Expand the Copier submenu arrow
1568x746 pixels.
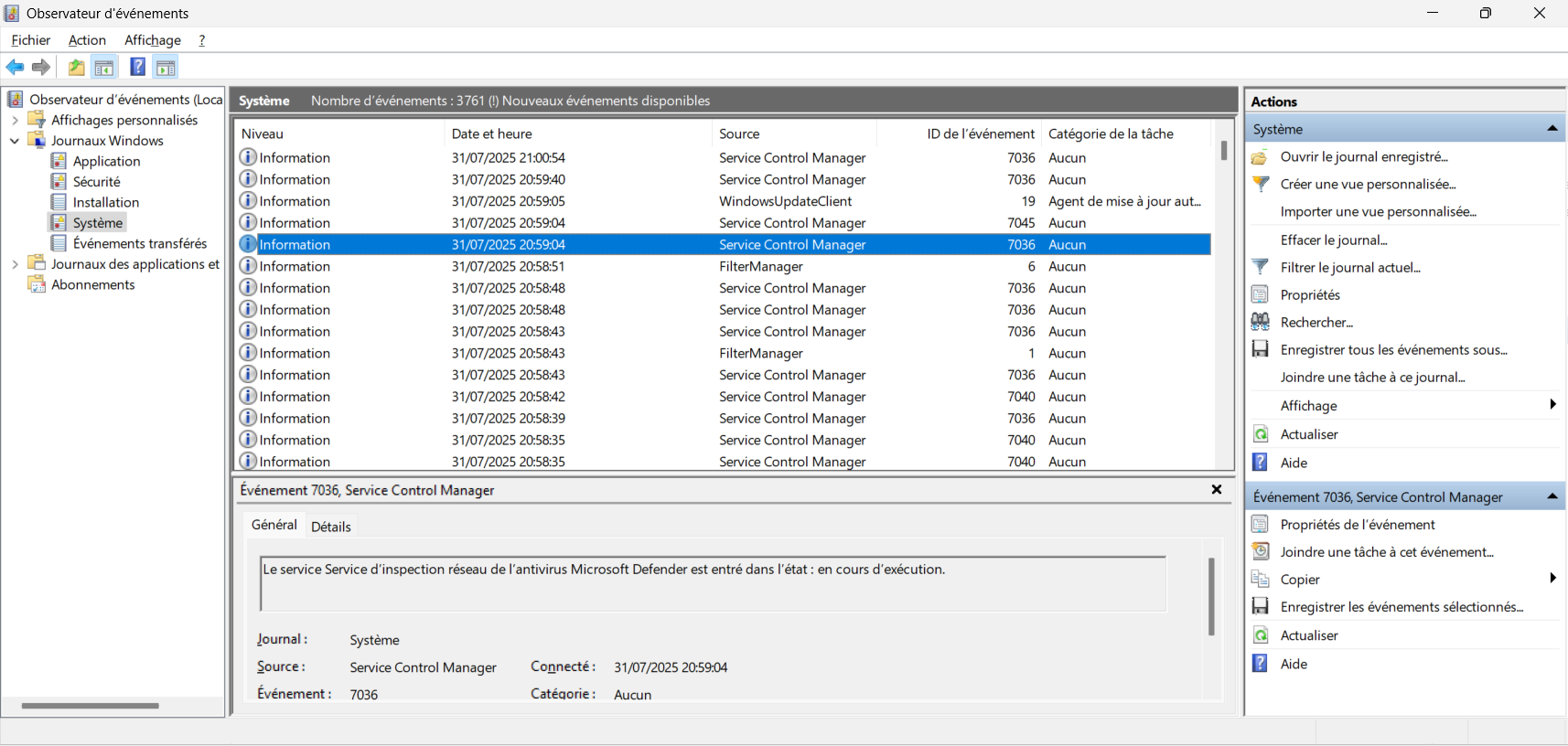pos(1552,579)
